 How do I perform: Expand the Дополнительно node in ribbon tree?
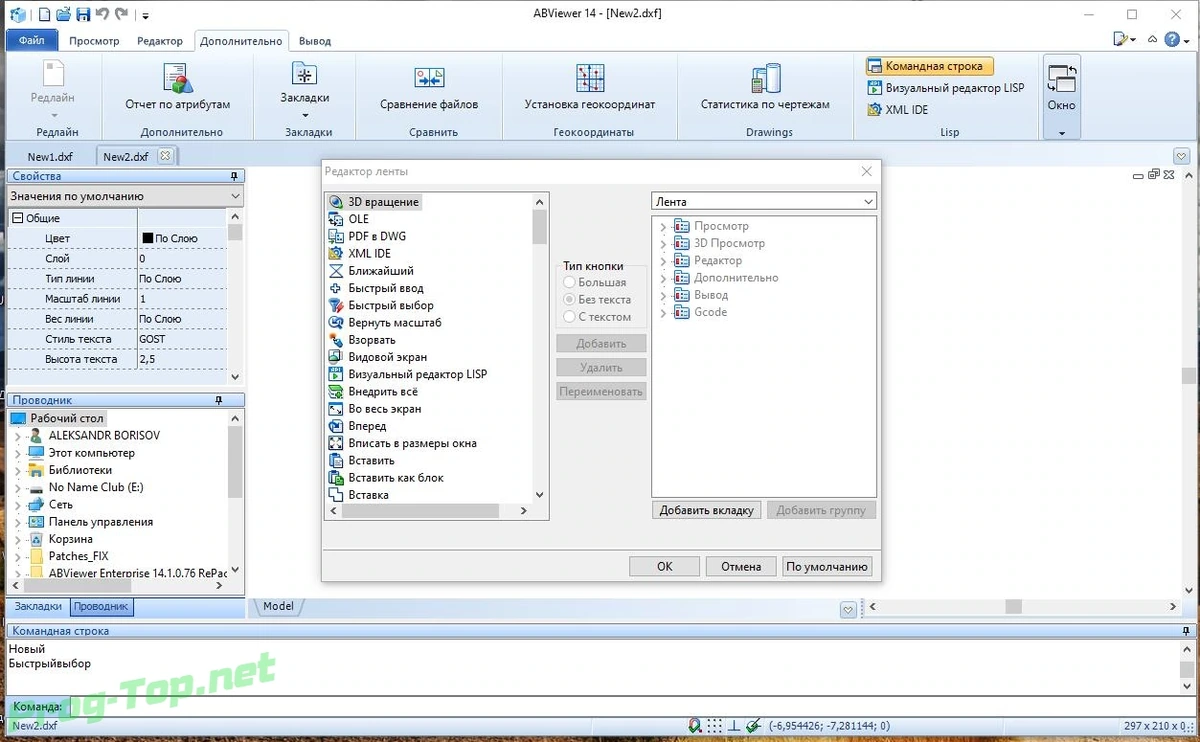[663, 279]
